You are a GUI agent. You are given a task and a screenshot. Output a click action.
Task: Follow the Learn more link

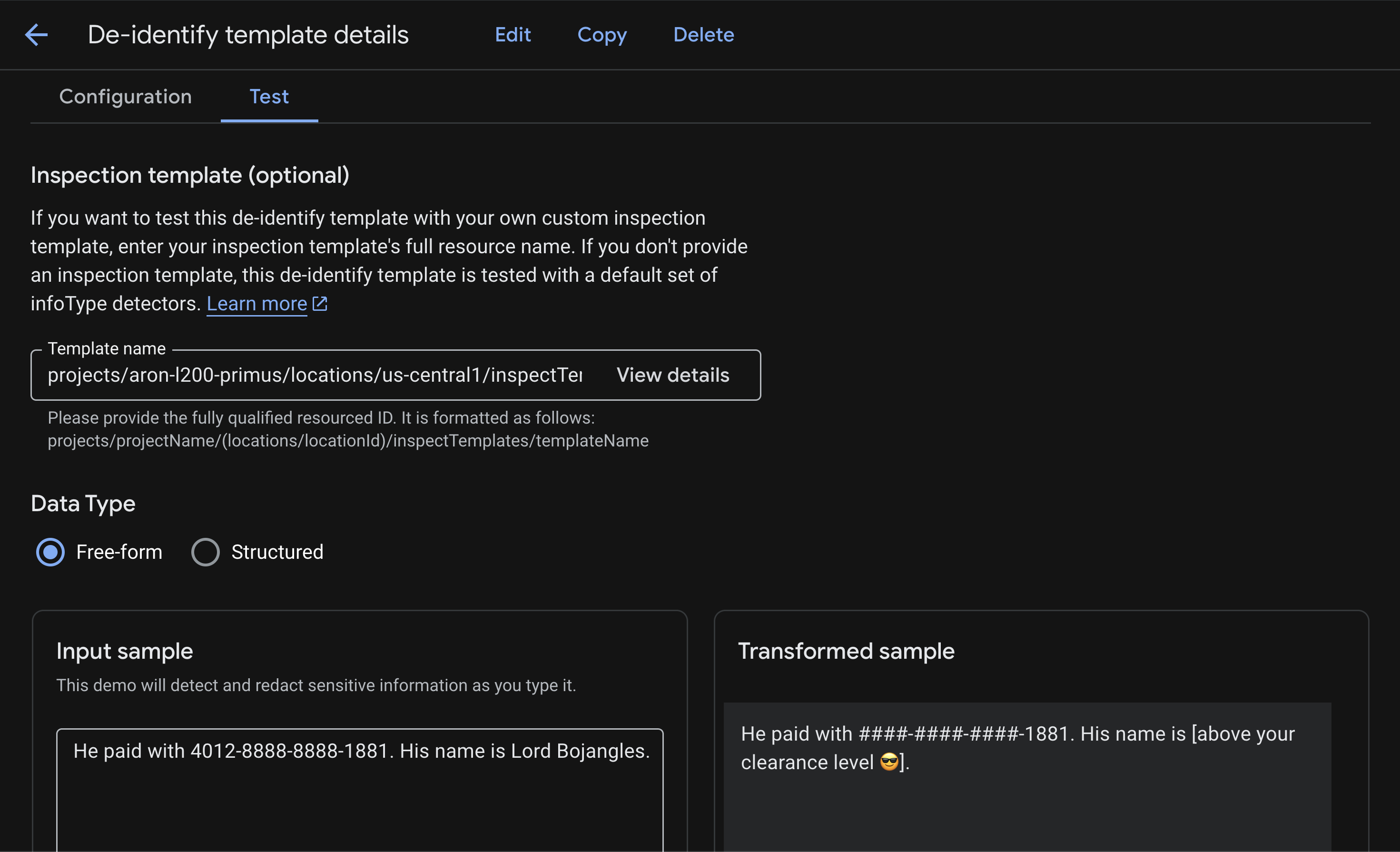point(257,304)
